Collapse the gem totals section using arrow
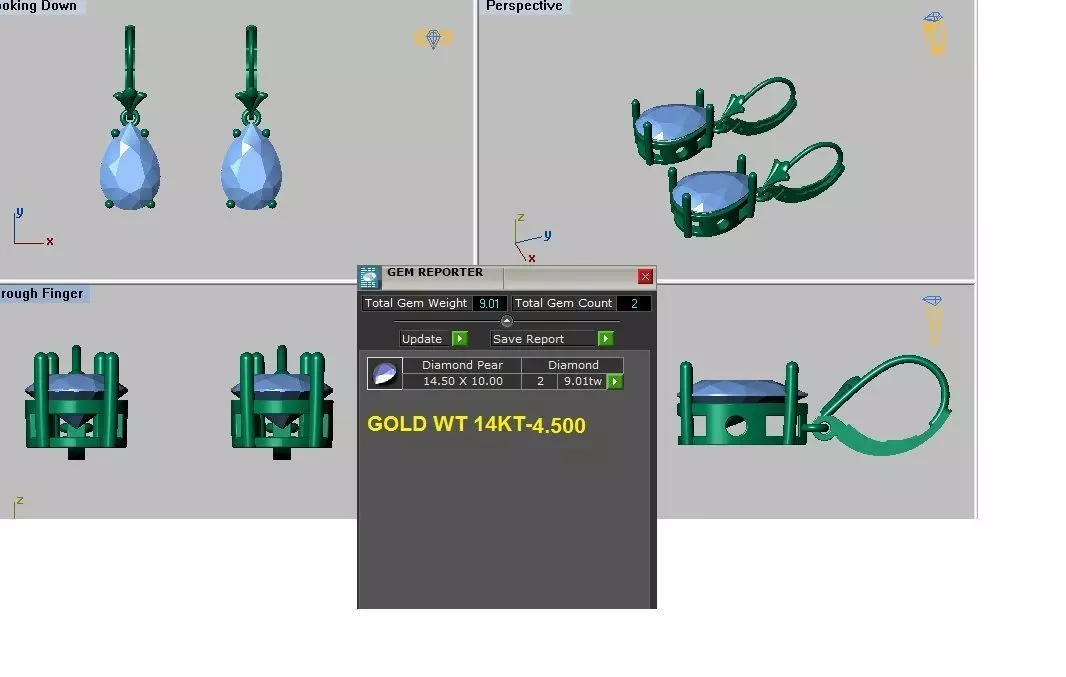 coord(506,321)
